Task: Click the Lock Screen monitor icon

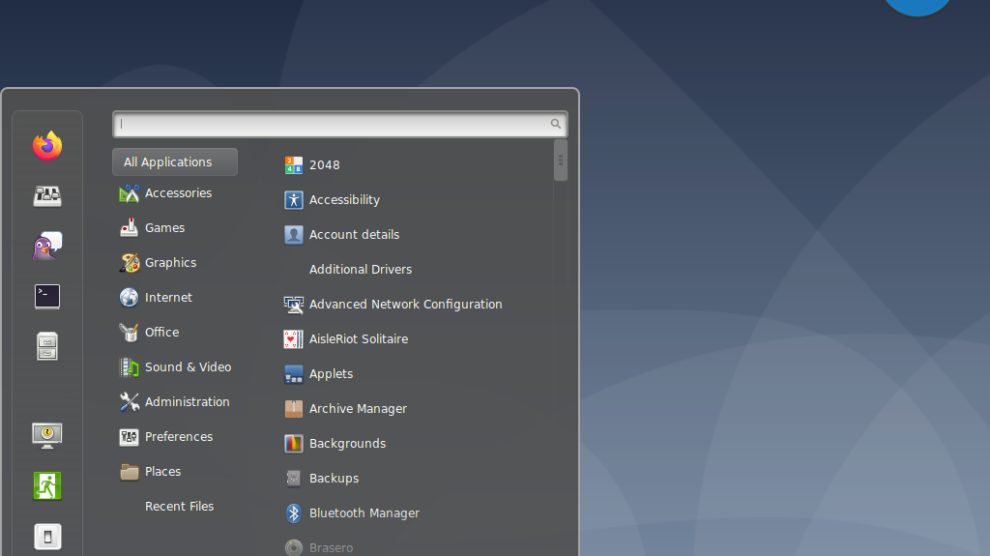Action: point(47,435)
